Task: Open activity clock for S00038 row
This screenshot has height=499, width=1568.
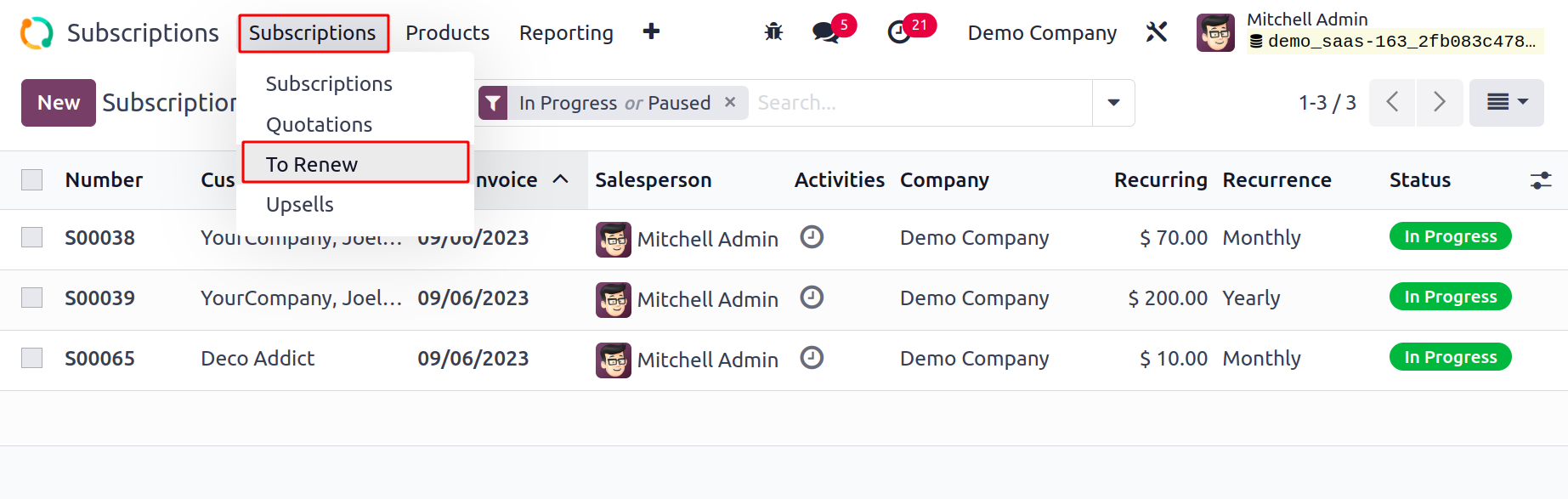Action: pyautogui.click(x=812, y=237)
